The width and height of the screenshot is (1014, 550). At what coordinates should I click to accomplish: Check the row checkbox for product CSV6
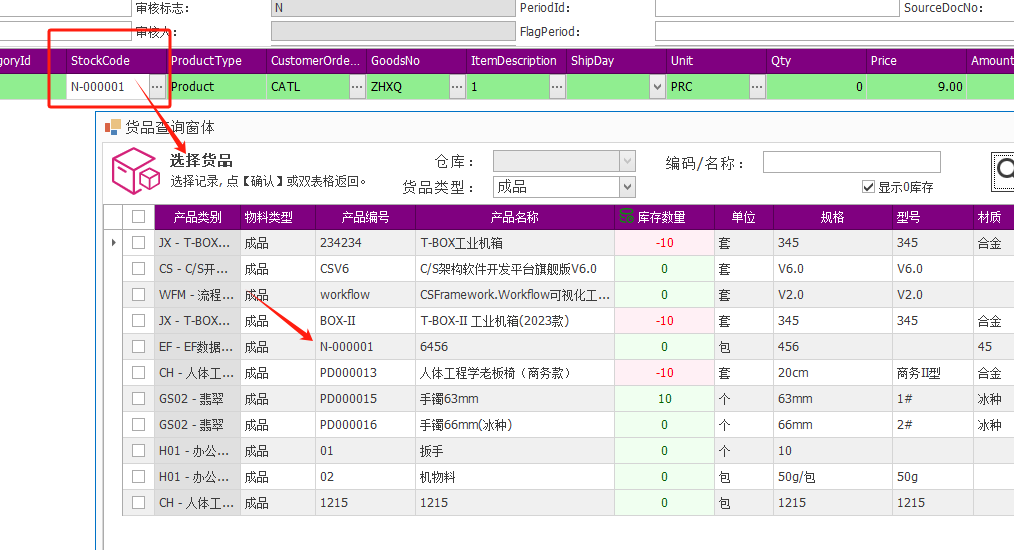138,269
